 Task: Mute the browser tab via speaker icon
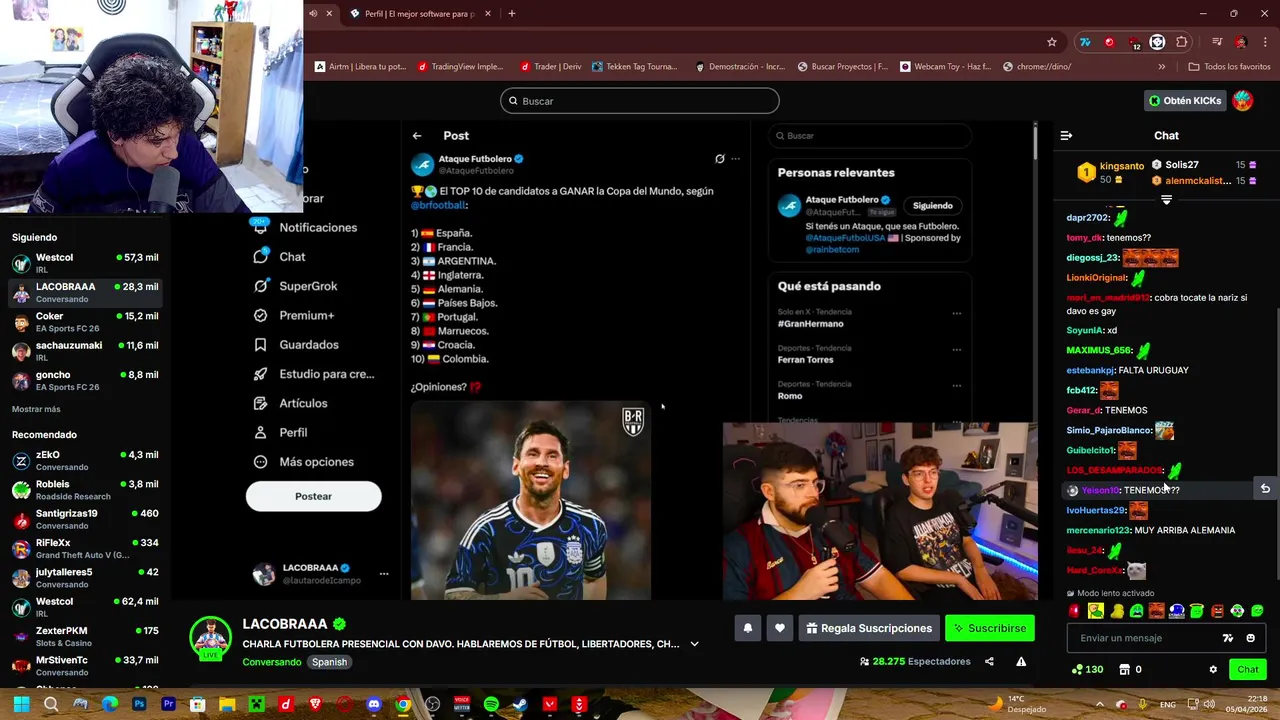click(x=313, y=13)
